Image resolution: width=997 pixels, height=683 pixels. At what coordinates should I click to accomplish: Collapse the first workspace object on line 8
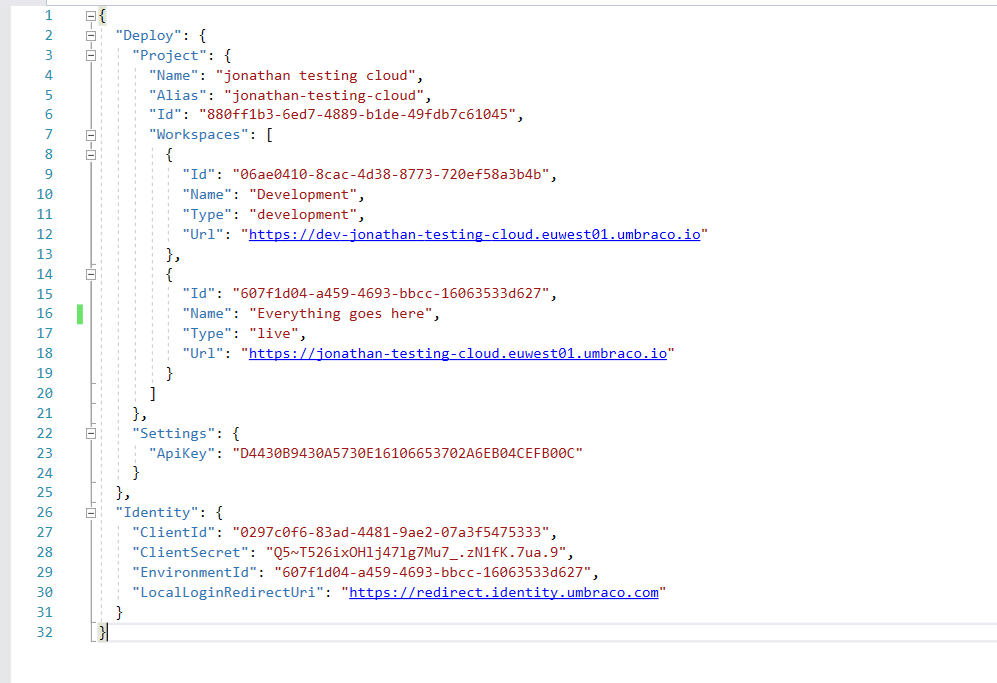[x=91, y=155]
